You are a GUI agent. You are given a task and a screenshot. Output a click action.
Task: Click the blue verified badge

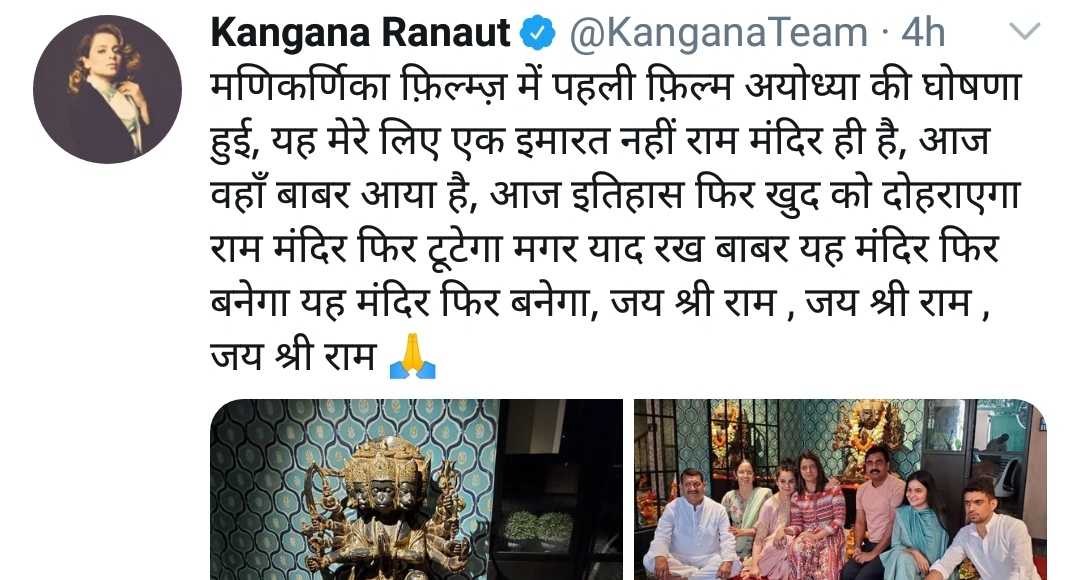point(538,33)
